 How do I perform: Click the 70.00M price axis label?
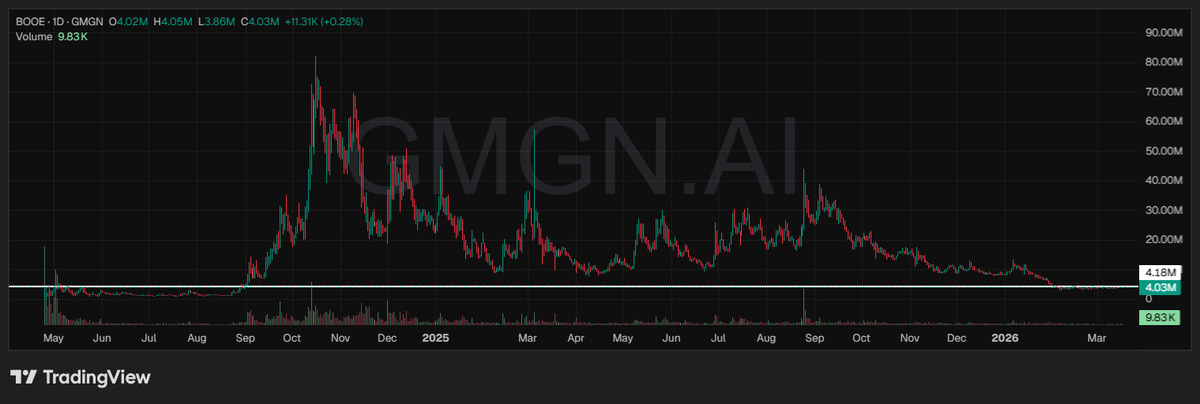pyautogui.click(x=1162, y=91)
